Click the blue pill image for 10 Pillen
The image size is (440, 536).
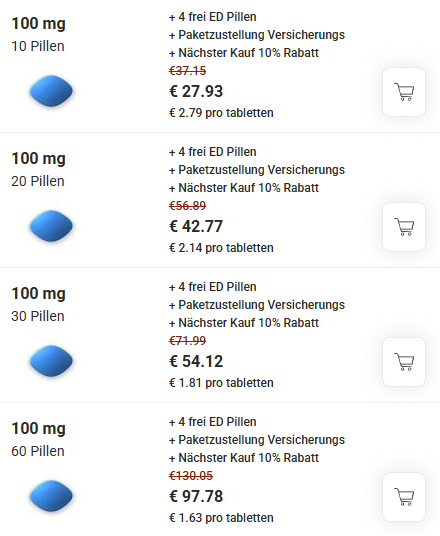[x=51, y=91]
